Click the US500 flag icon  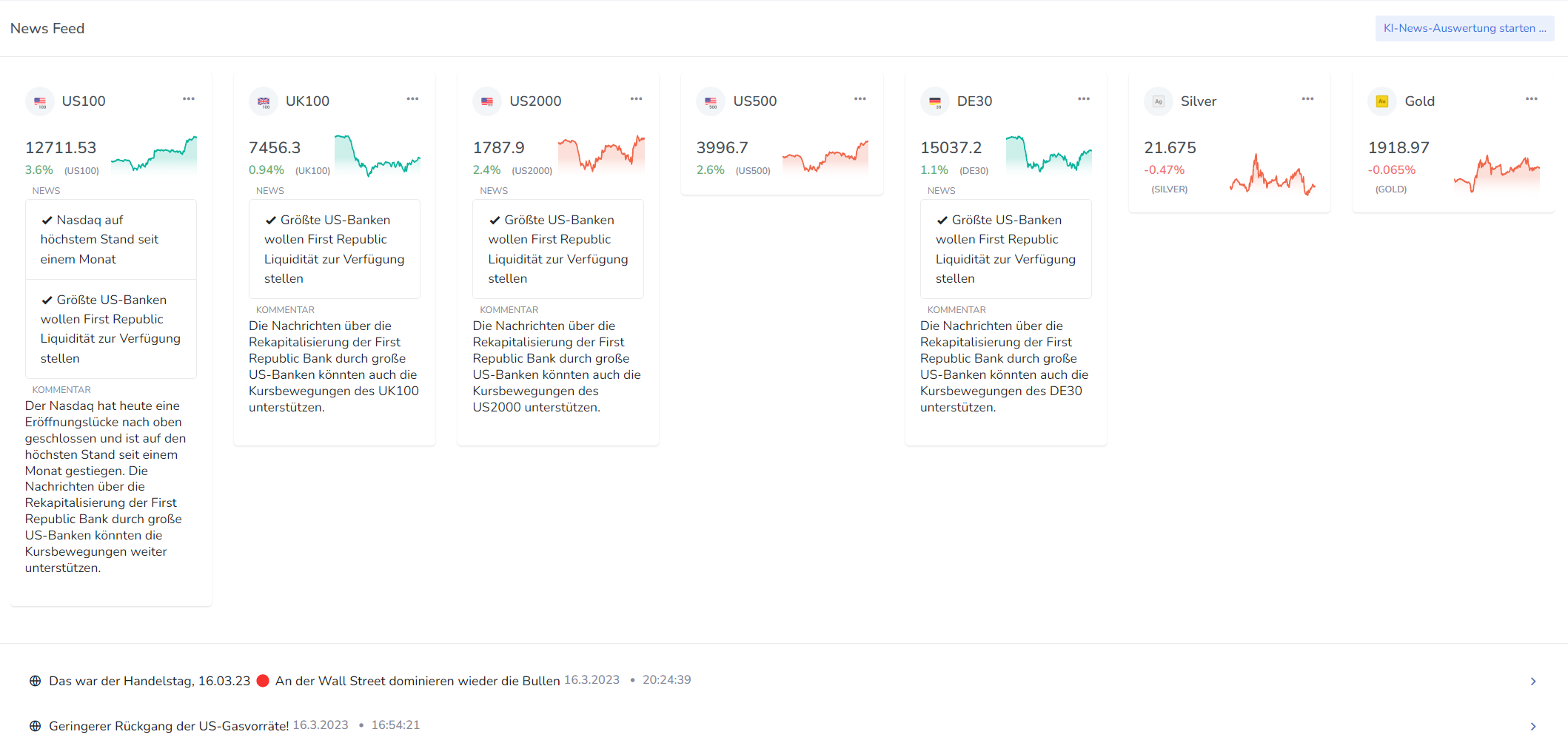(711, 101)
